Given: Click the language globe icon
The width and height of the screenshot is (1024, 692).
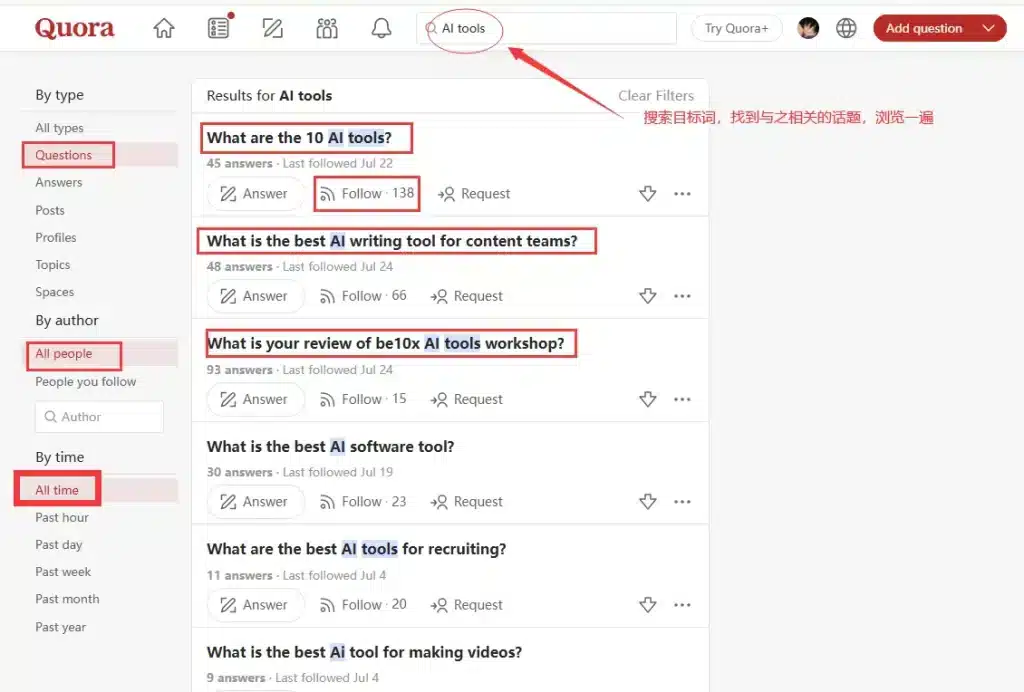Looking at the screenshot, I should pyautogui.click(x=846, y=29).
